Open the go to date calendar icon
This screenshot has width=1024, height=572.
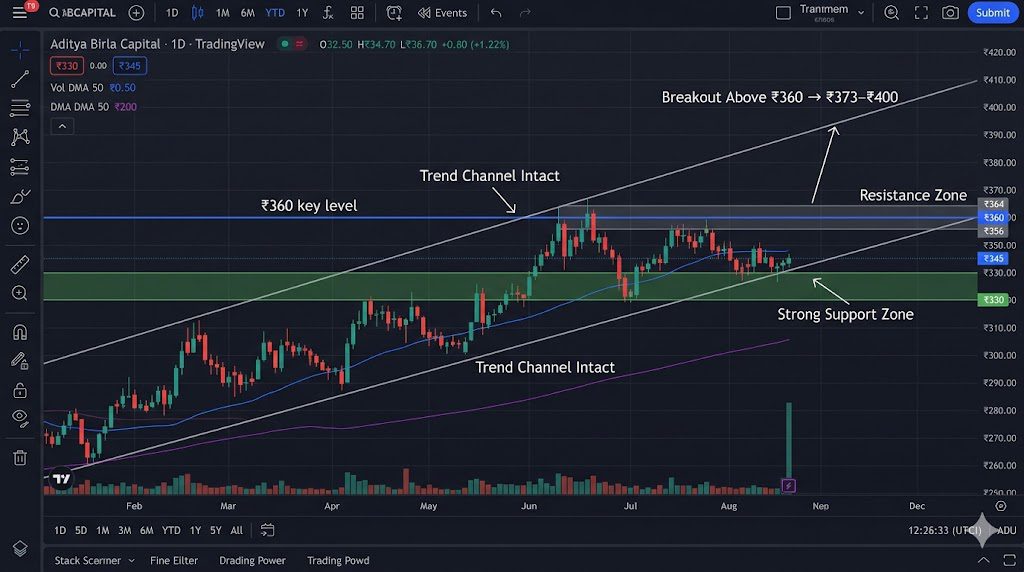click(x=267, y=530)
